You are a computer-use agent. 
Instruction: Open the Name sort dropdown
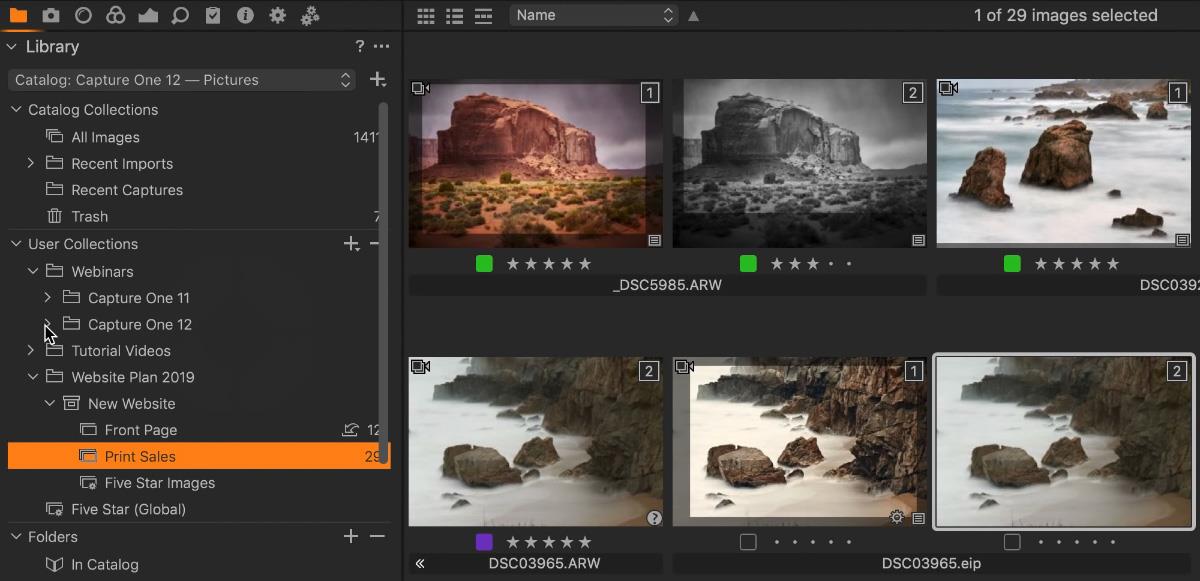point(594,15)
